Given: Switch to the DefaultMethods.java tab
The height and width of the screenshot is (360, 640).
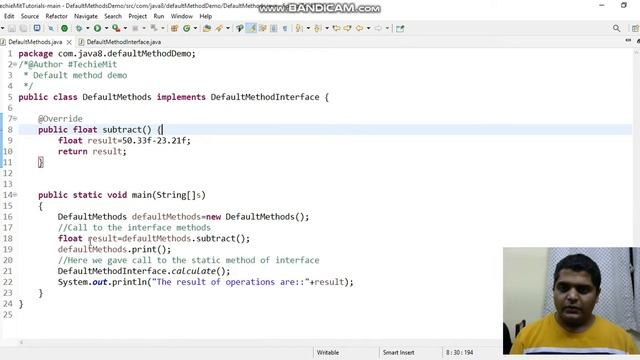Looking at the screenshot, I should pos(35,42).
